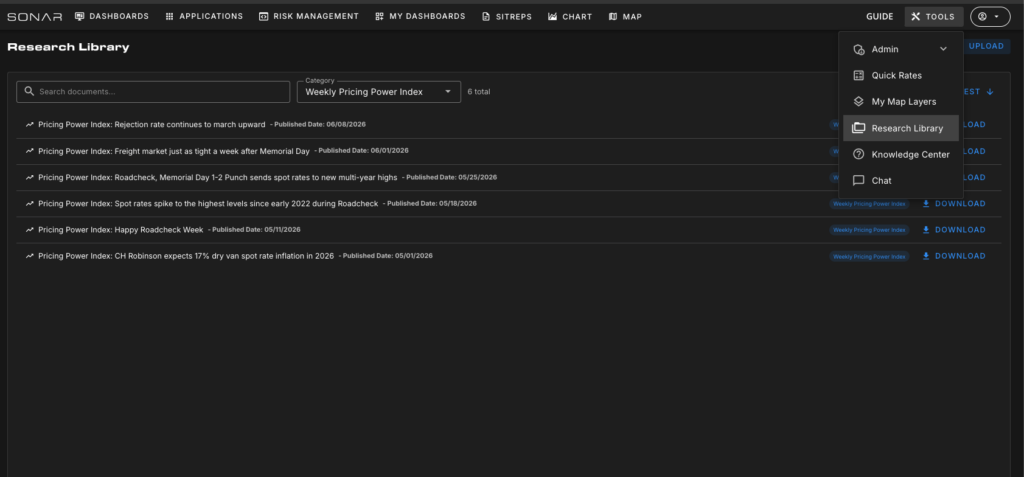This screenshot has height=477, width=1024.
Task: Open SITREPS section
Action: coord(507,16)
